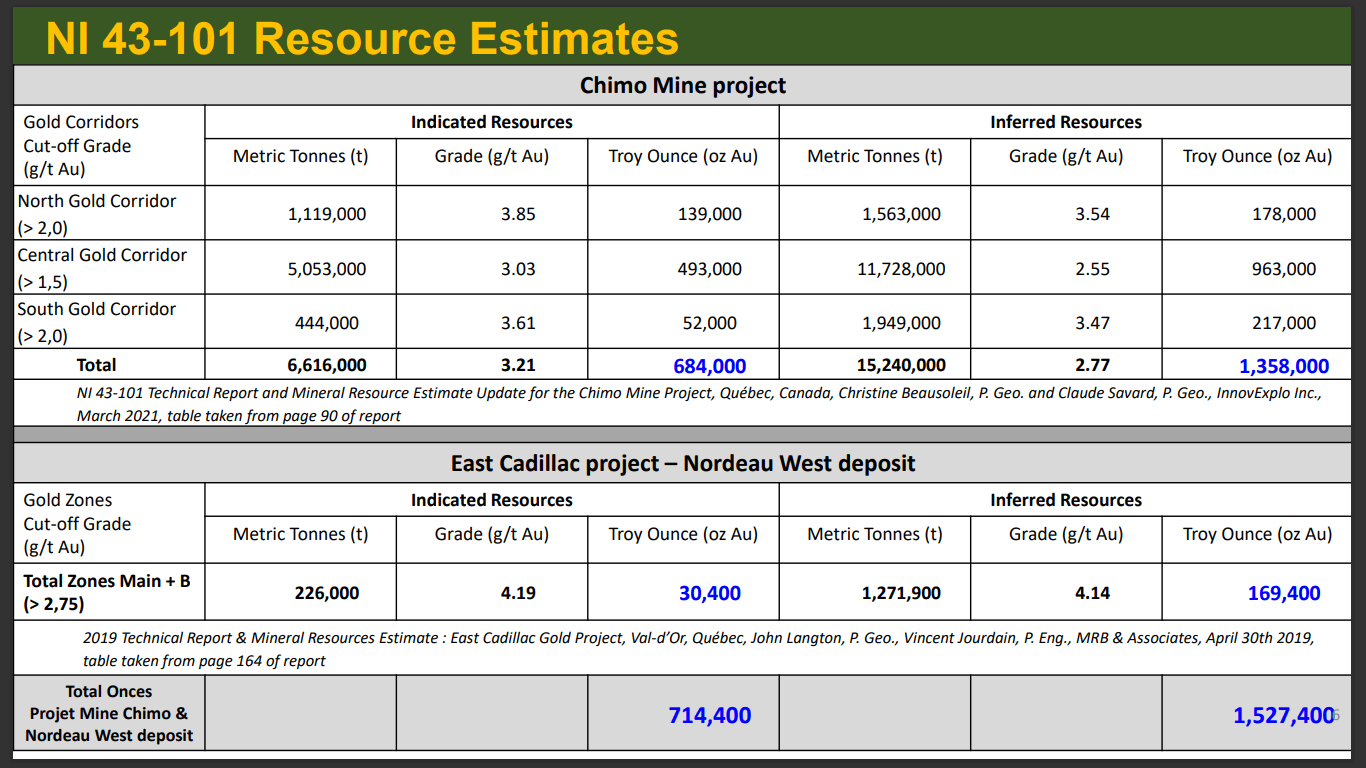Click the bold total '6,616,000'
Viewport: 1366px width, 768px height.
pyautogui.click(x=327, y=365)
